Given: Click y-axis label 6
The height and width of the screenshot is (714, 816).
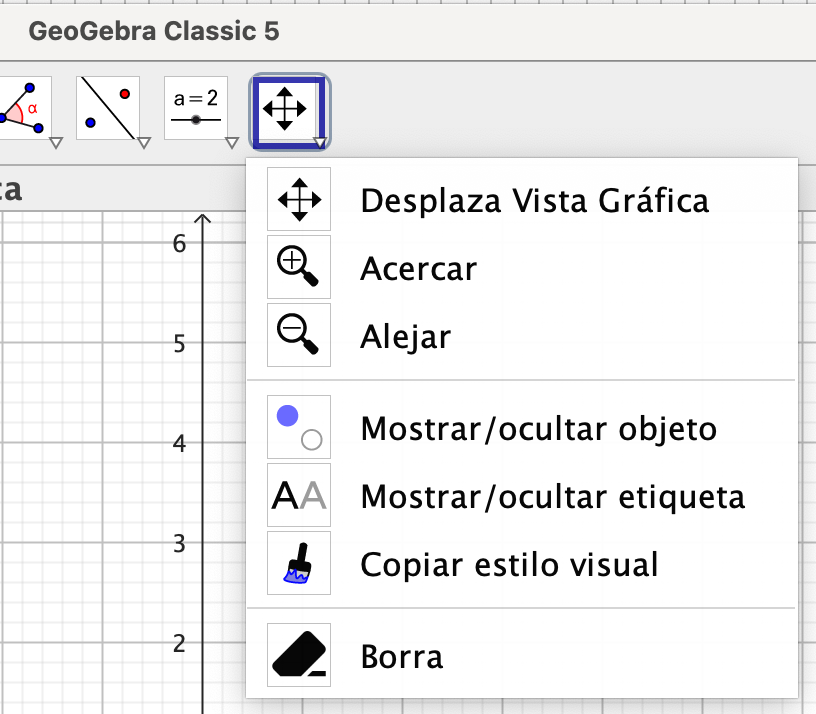Looking at the screenshot, I should [180, 244].
